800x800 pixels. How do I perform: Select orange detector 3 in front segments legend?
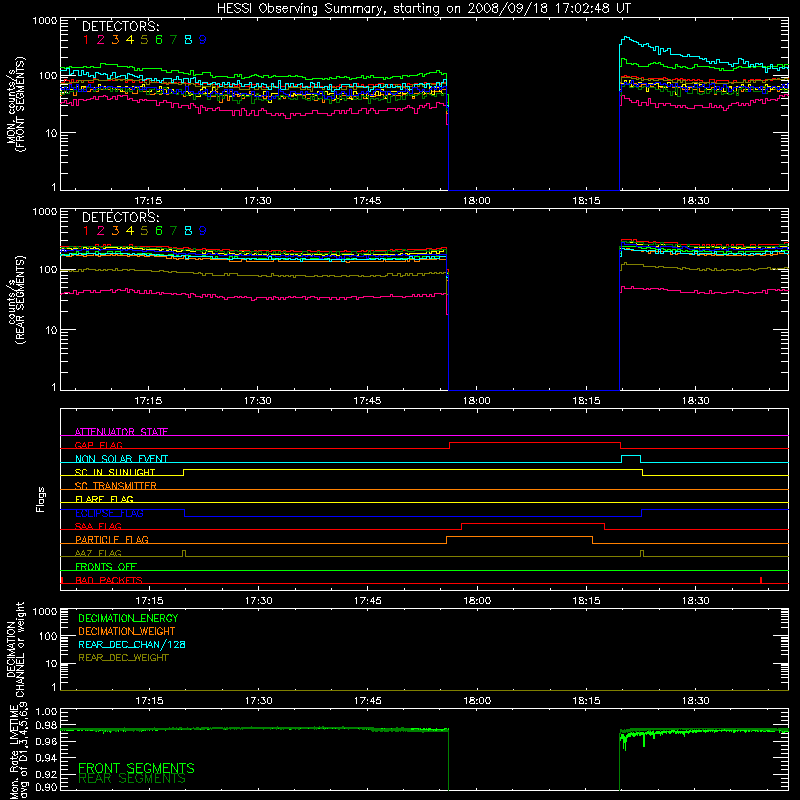pyautogui.click(x=115, y=40)
